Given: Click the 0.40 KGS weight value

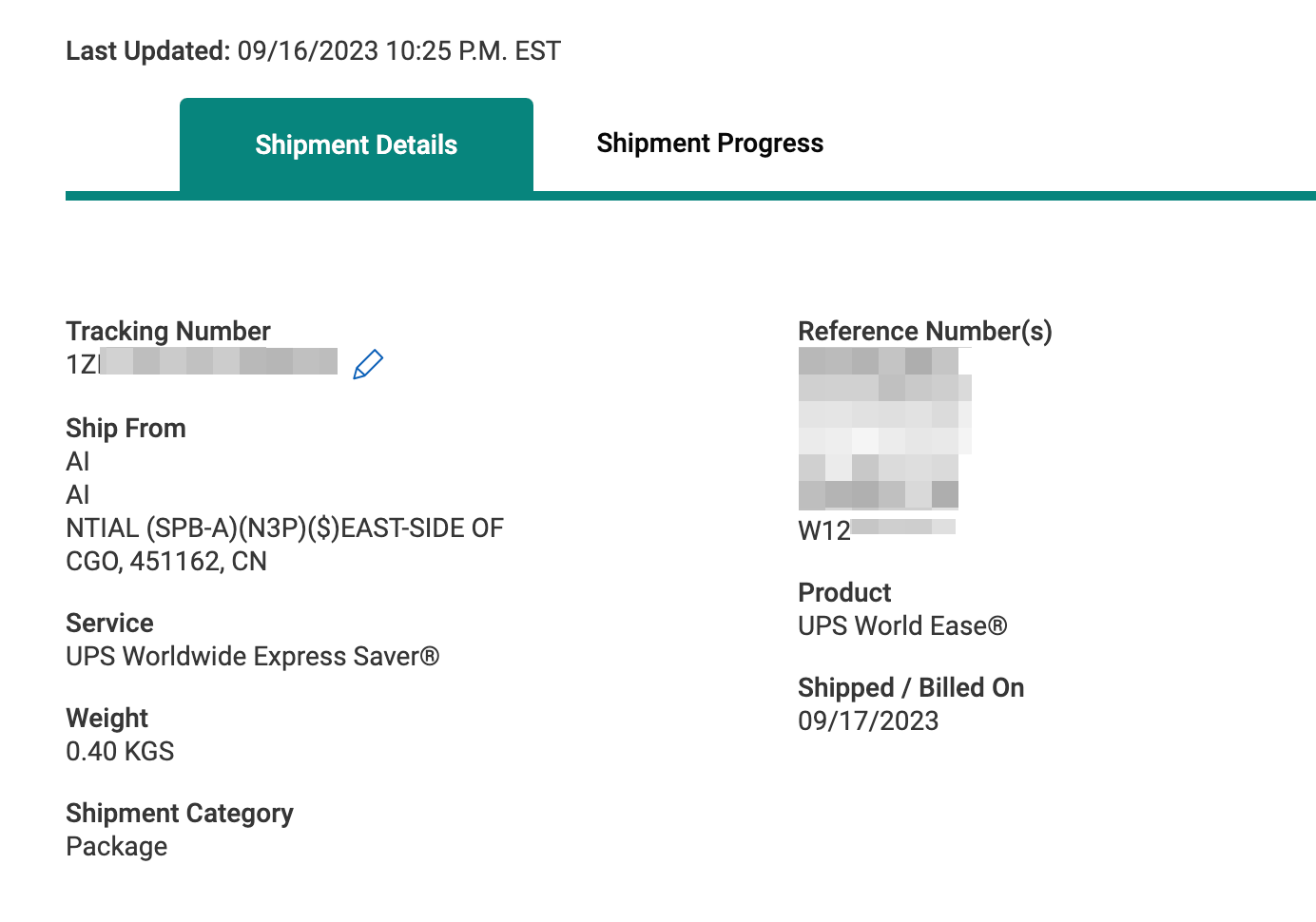Looking at the screenshot, I should 120,751.
